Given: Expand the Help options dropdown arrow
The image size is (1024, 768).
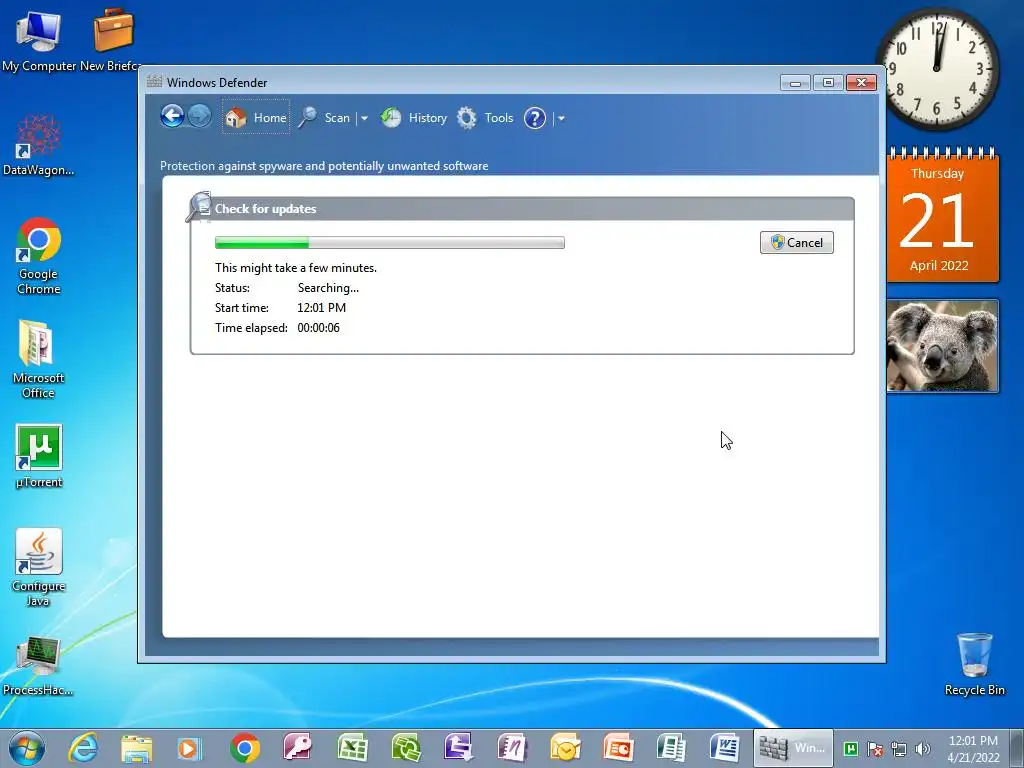Looking at the screenshot, I should pyautogui.click(x=561, y=118).
